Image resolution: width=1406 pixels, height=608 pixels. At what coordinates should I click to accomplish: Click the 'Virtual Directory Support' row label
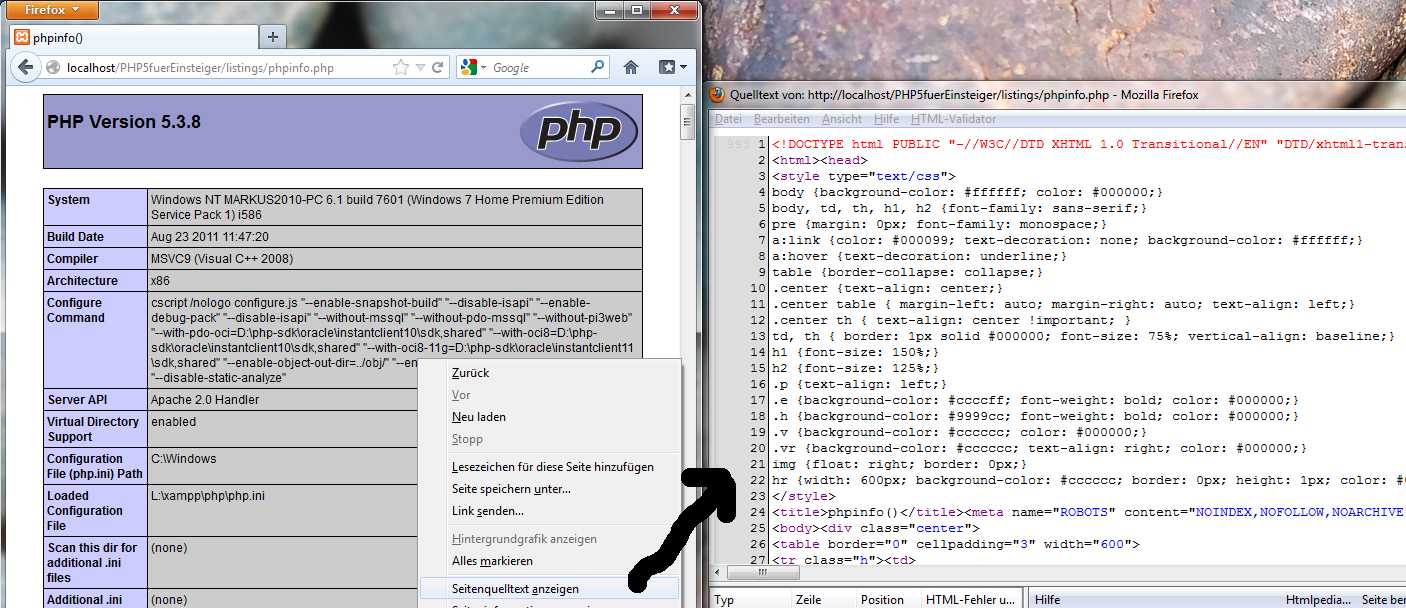93,429
